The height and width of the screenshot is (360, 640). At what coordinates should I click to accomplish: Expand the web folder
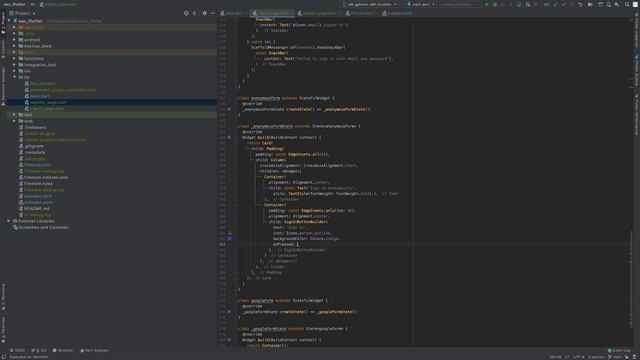click(x=14, y=121)
